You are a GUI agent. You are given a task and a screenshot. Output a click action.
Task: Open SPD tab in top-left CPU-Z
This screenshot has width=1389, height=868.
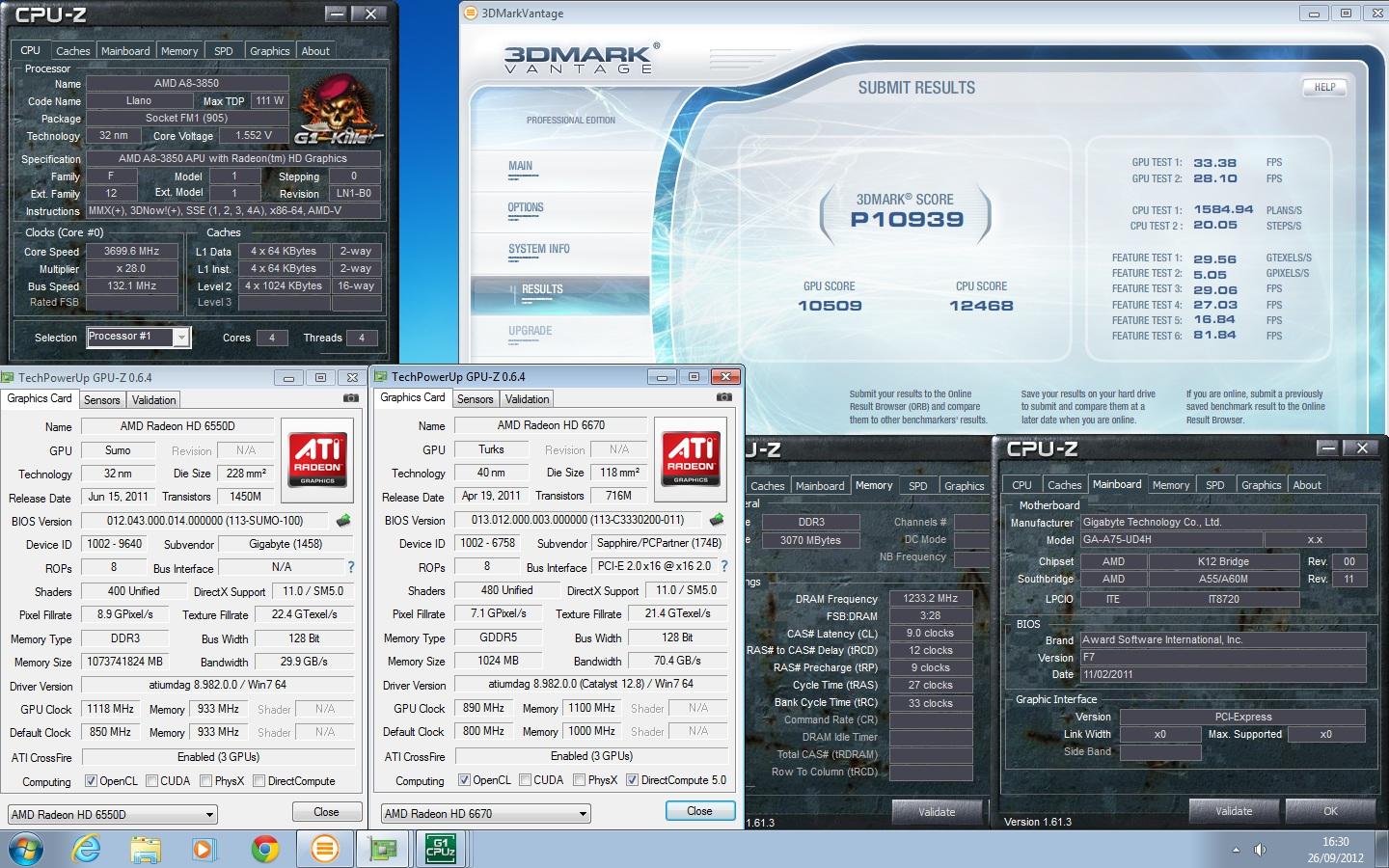pos(224,51)
